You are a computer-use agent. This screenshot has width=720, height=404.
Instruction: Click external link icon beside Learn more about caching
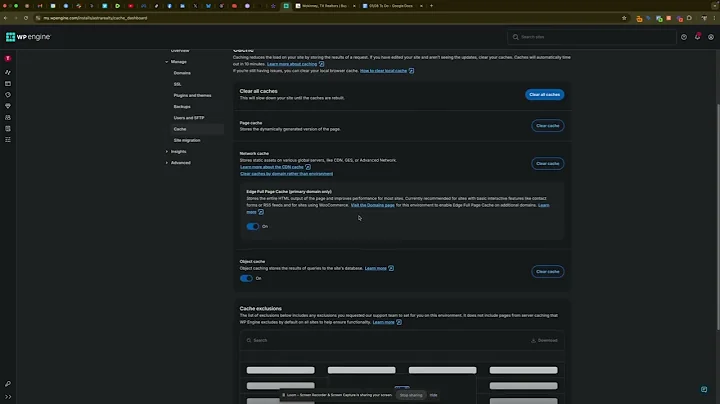[x=321, y=64]
